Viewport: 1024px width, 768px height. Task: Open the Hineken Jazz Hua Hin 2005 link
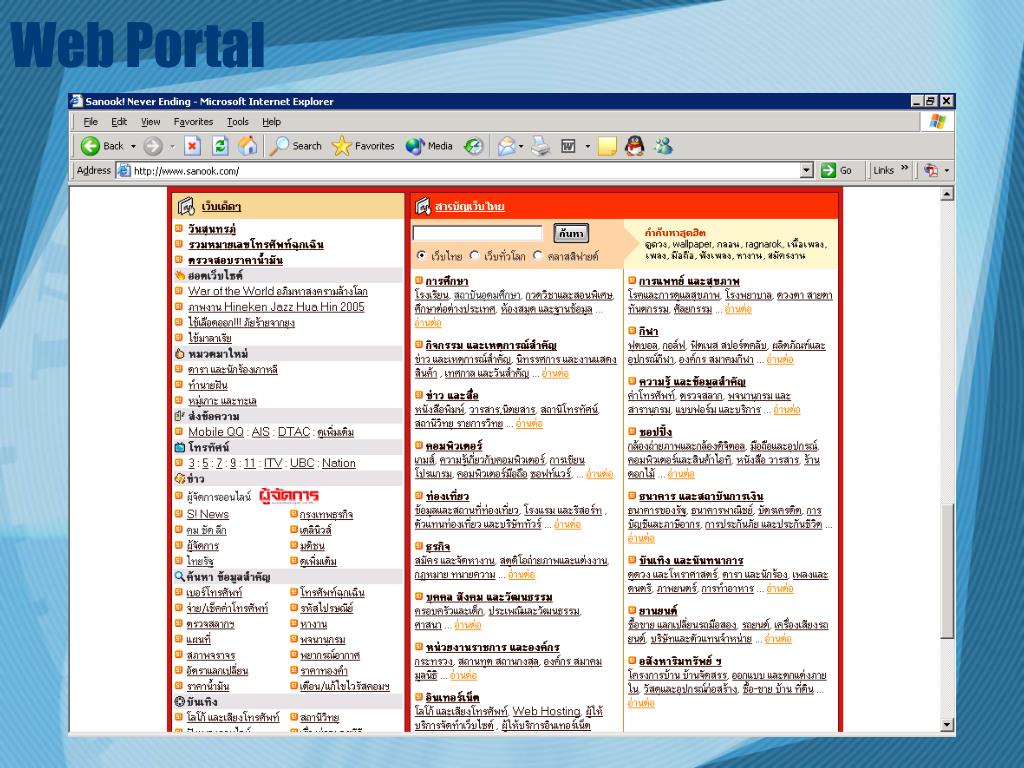pos(276,307)
